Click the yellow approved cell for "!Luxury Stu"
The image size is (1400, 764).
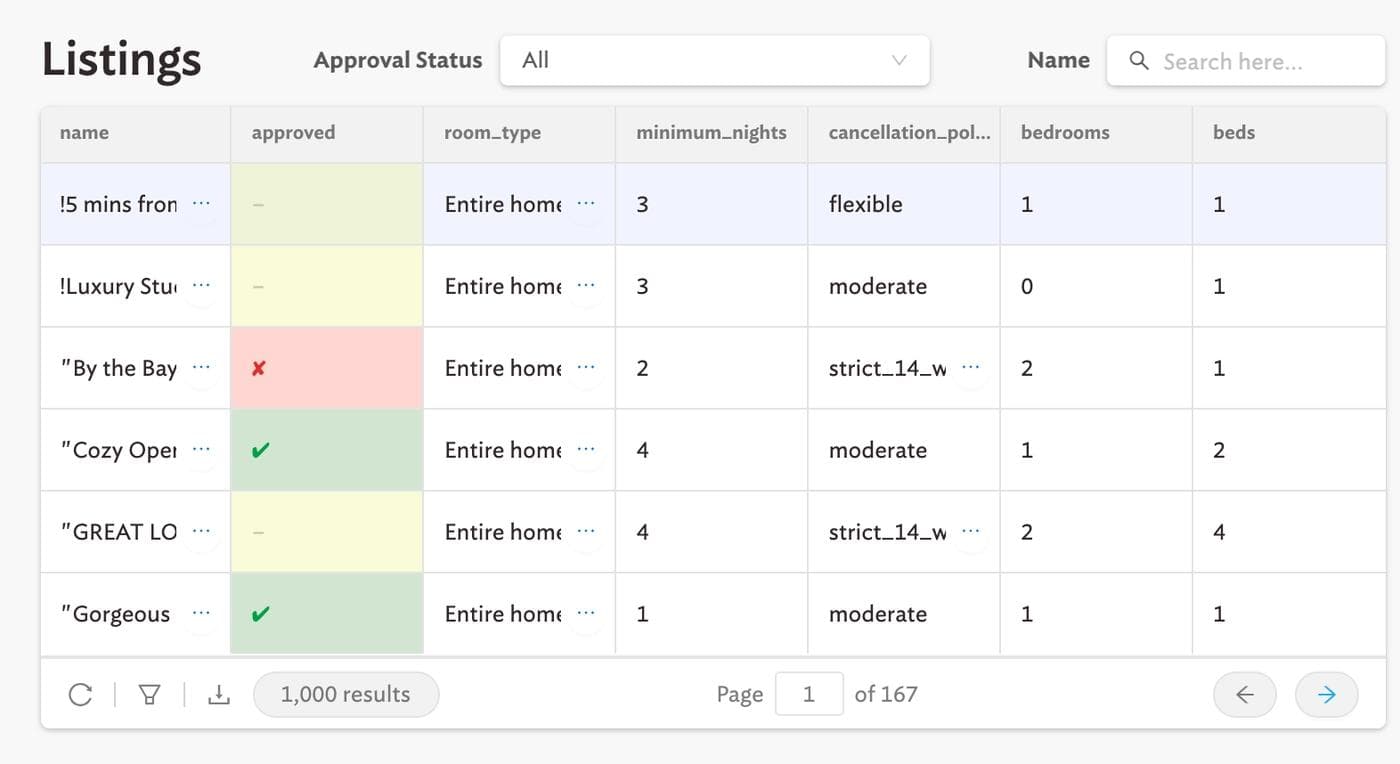point(326,286)
